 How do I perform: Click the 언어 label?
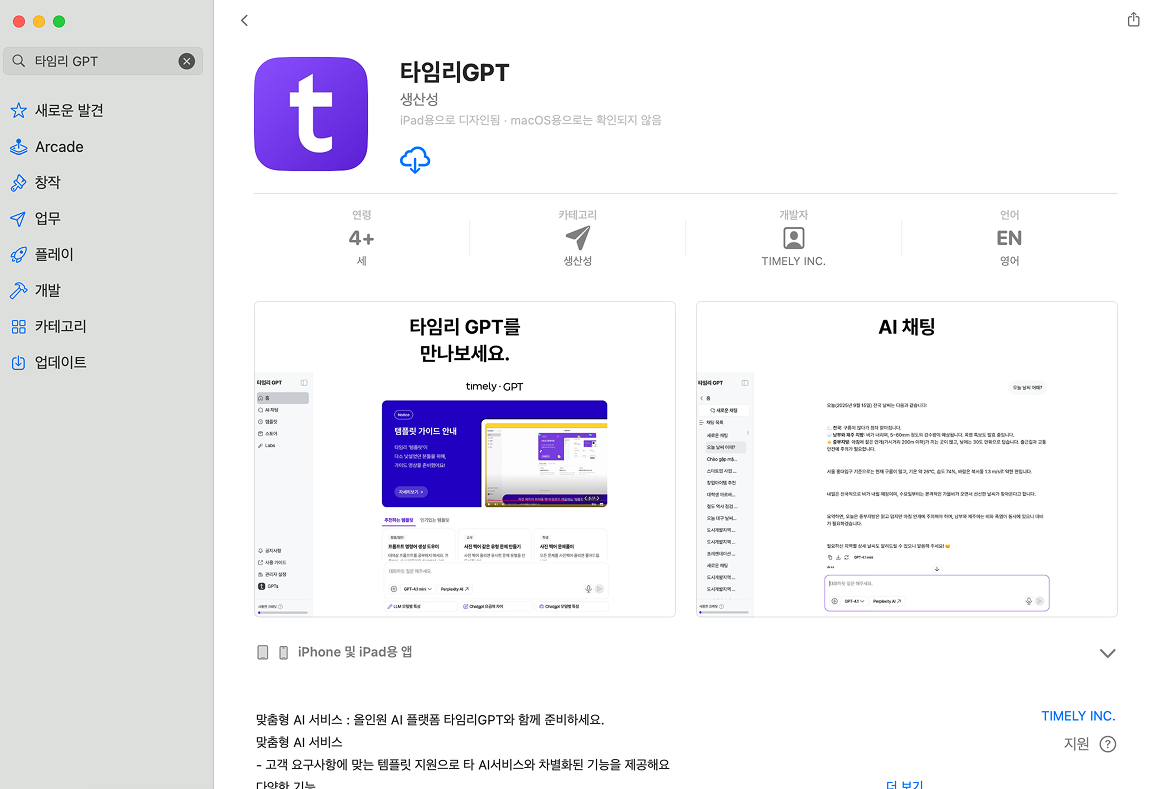click(1009, 215)
